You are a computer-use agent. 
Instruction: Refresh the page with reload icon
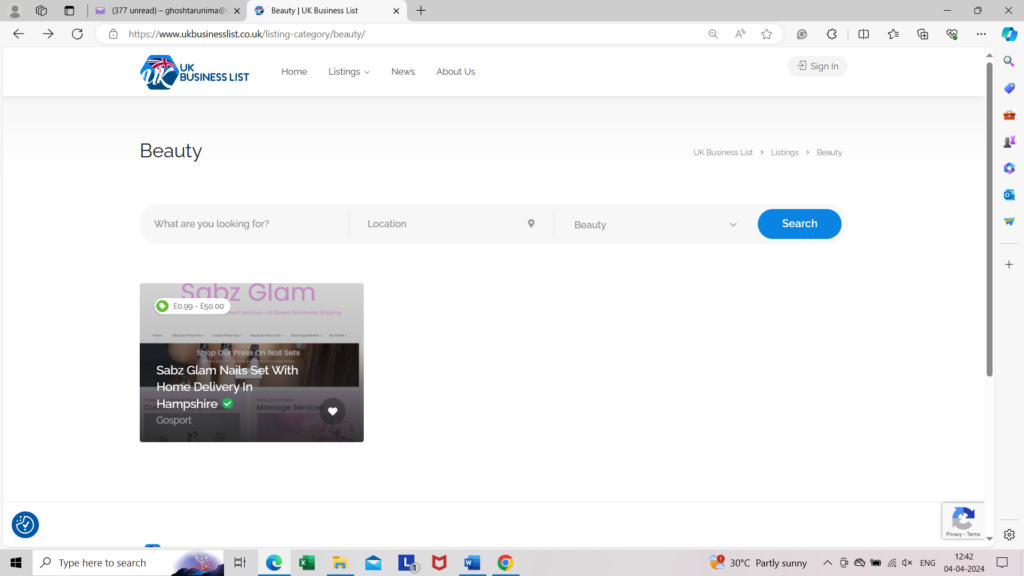(x=77, y=34)
